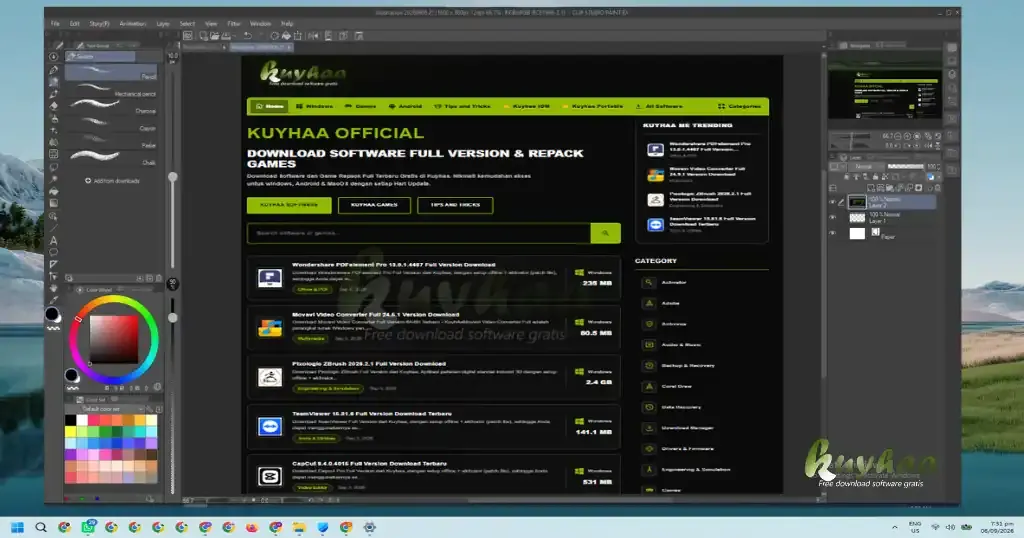
Task: Click the Fill icon in the command bar
Action: pos(286,36)
